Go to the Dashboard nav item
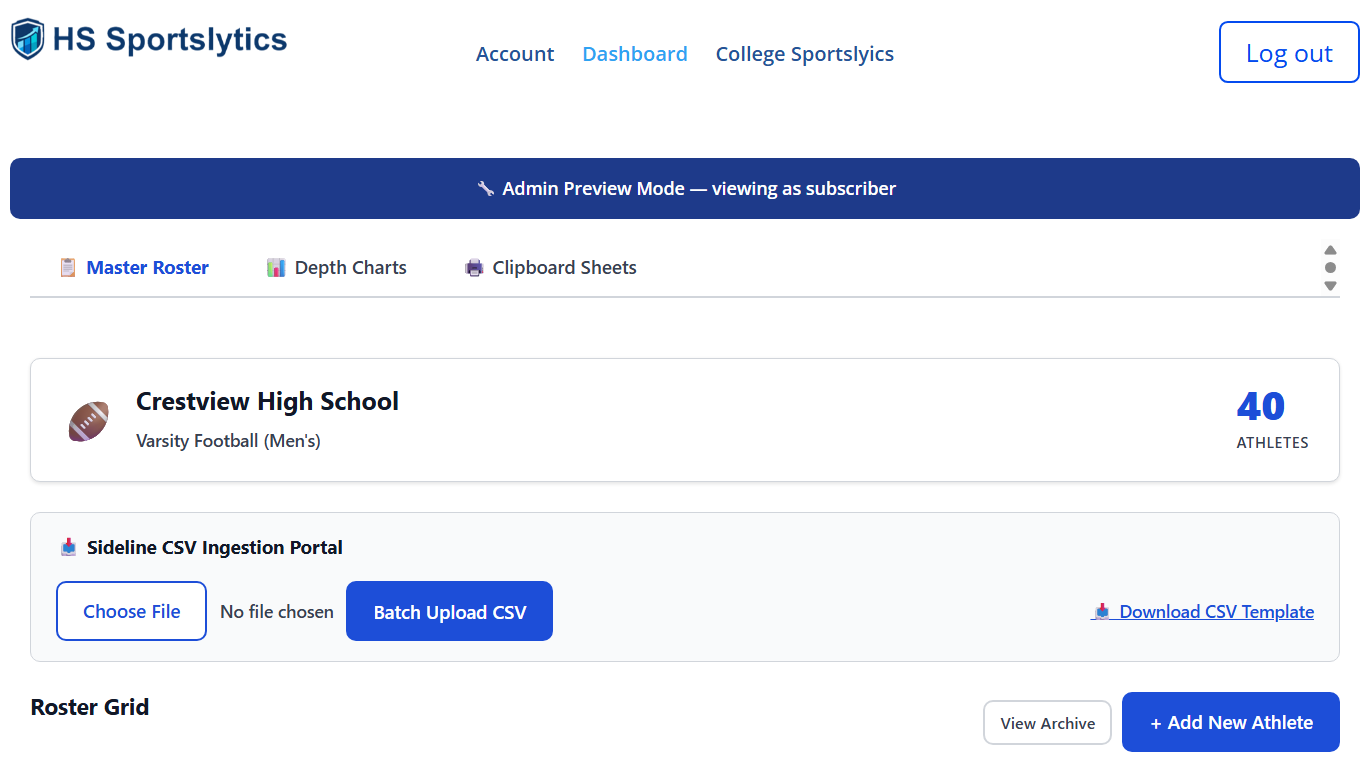 coord(635,54)
